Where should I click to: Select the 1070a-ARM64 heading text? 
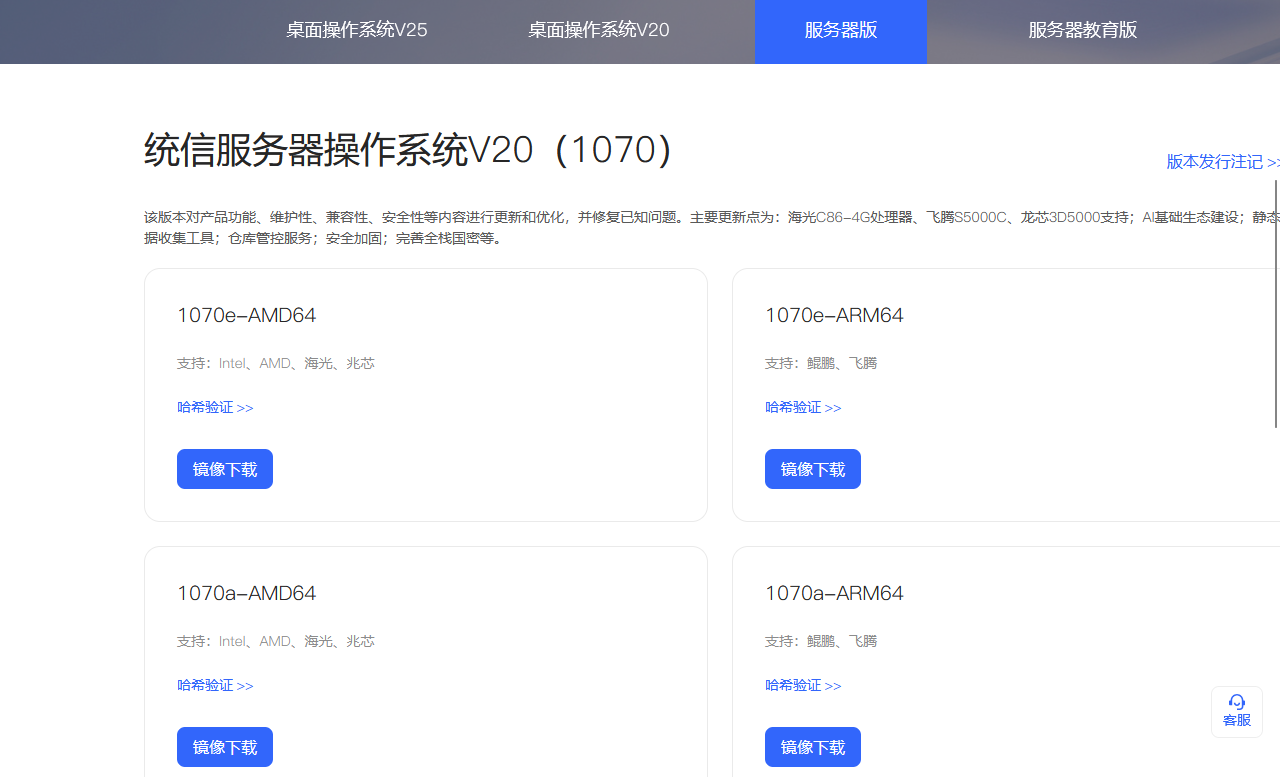(x=834, y=593)
